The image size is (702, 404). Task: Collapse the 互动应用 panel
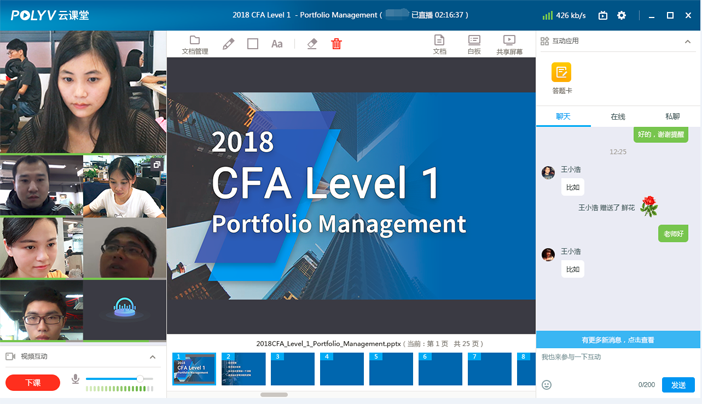pos(687,41)
